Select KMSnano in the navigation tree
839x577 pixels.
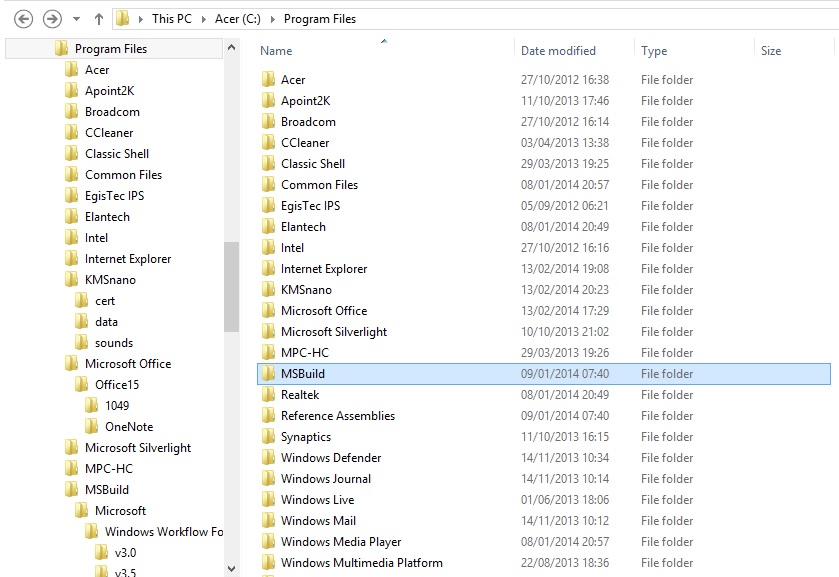110,280
